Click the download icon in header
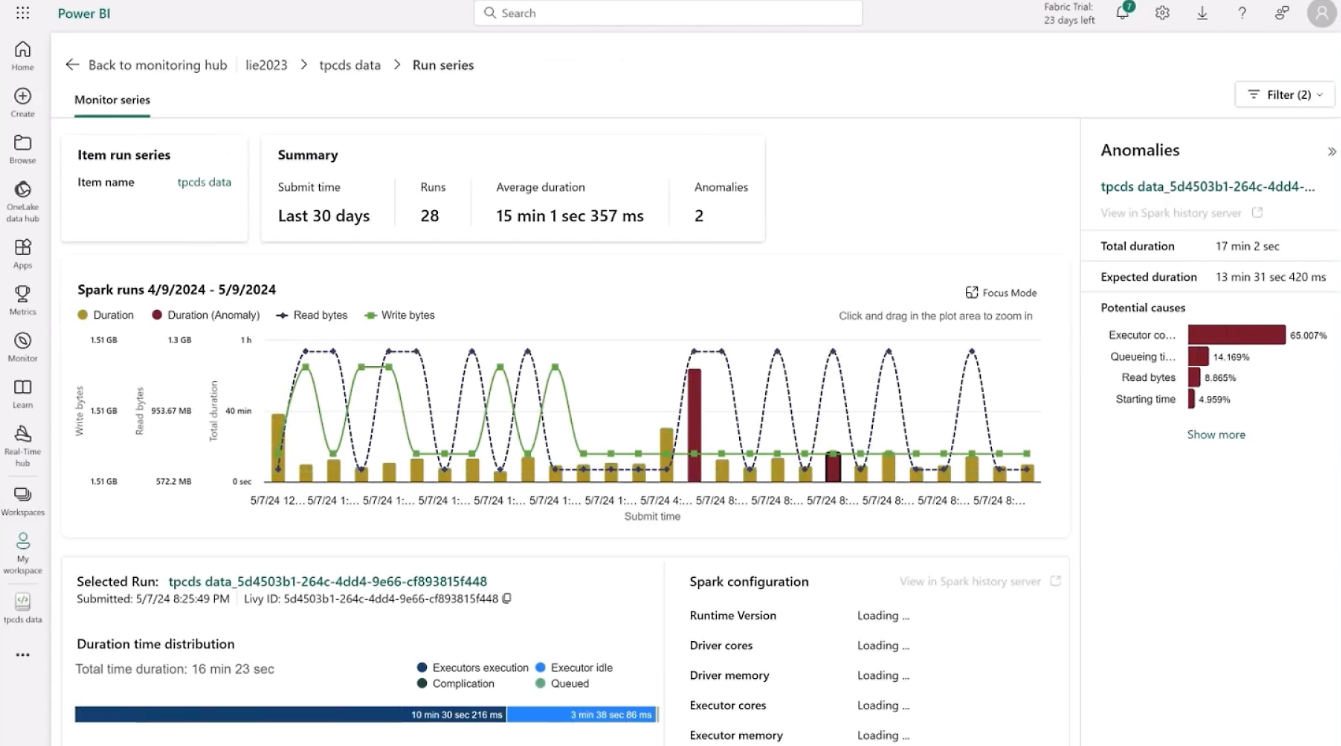Image resolution: width=1341 pixels, height=746 pixels. coord(1202,13)
